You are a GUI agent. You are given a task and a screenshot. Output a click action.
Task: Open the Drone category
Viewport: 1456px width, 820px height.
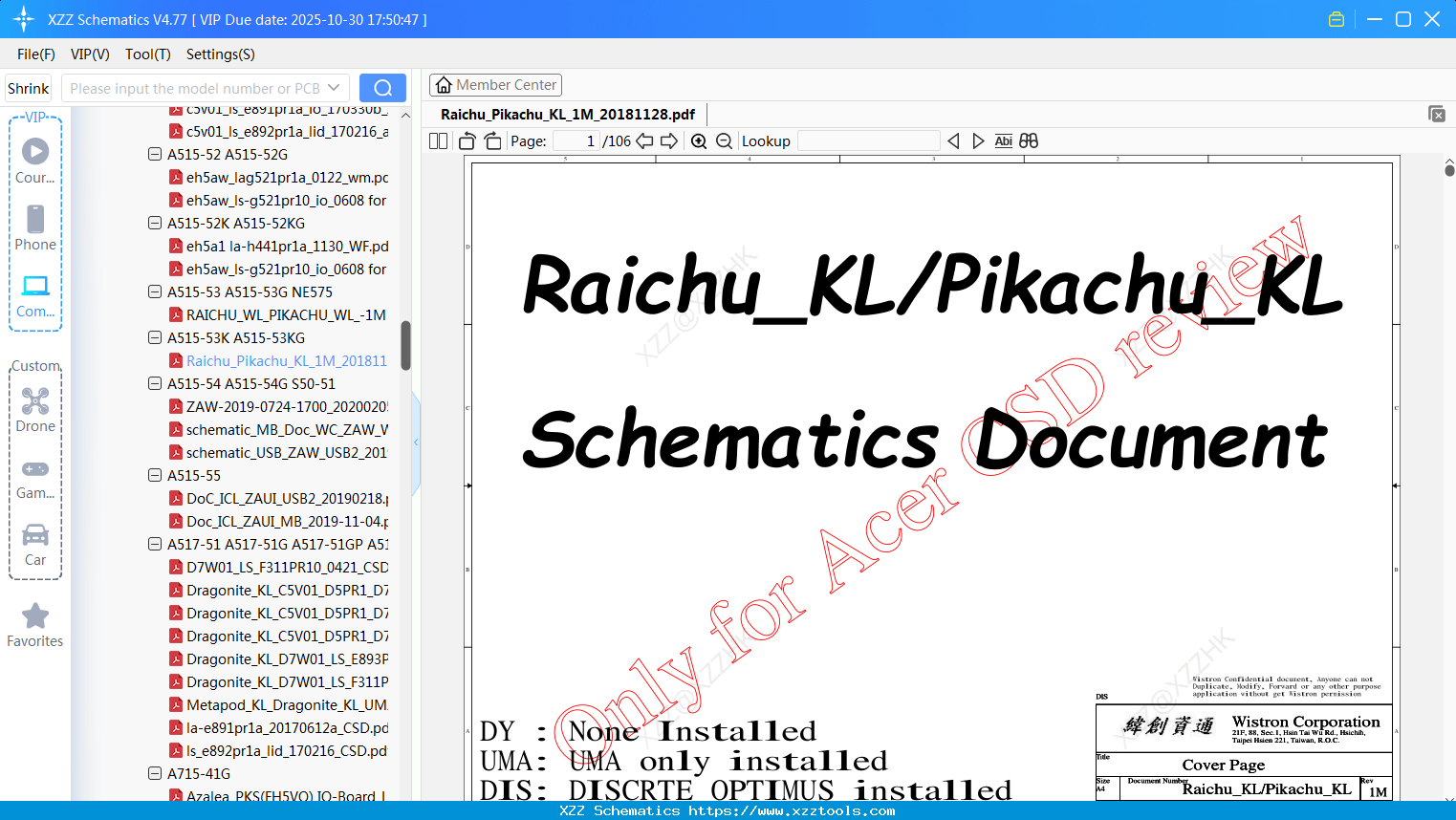click(x=35, y=411)
